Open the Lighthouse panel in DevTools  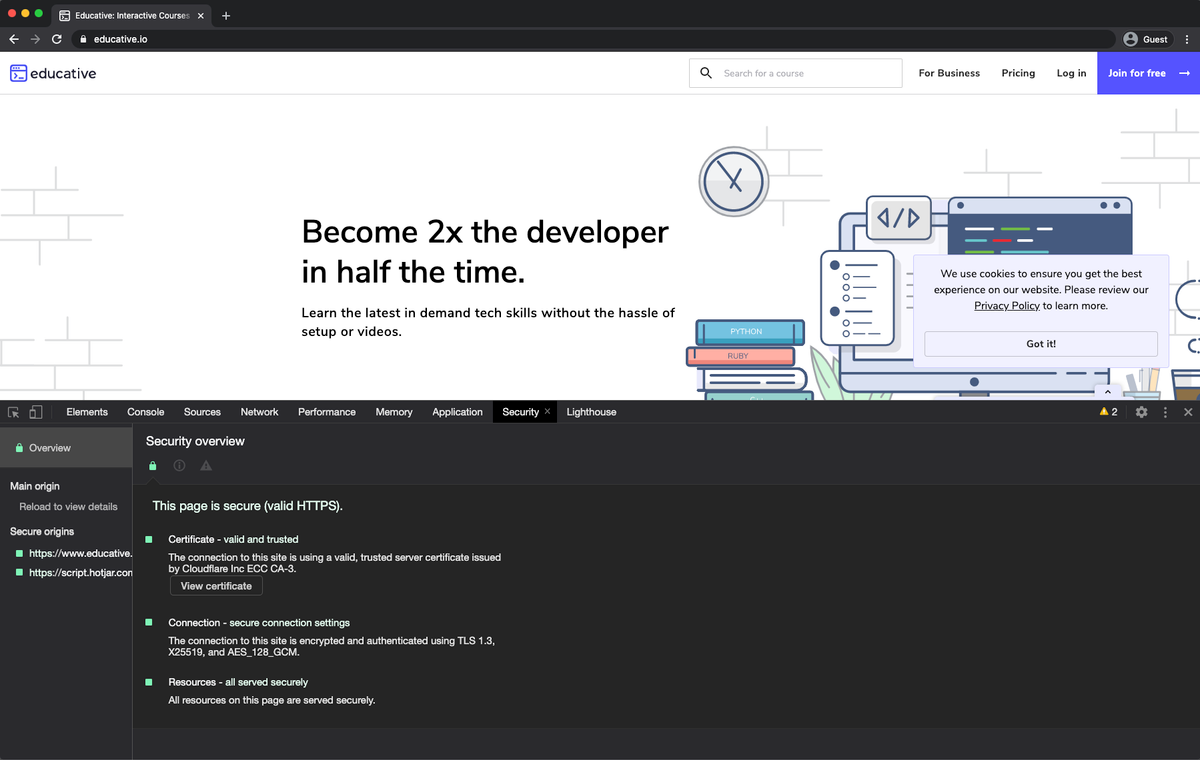click(x=589, y=412)
